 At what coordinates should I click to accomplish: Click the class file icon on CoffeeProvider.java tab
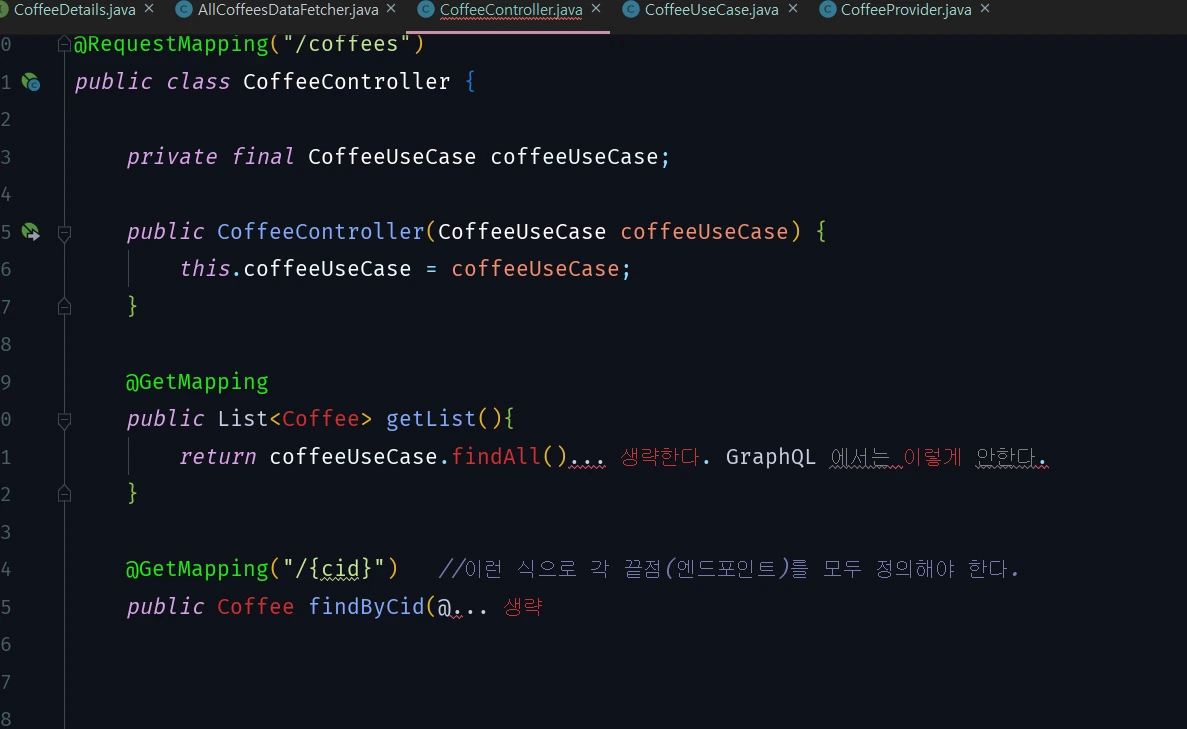(x=827, y=9)
